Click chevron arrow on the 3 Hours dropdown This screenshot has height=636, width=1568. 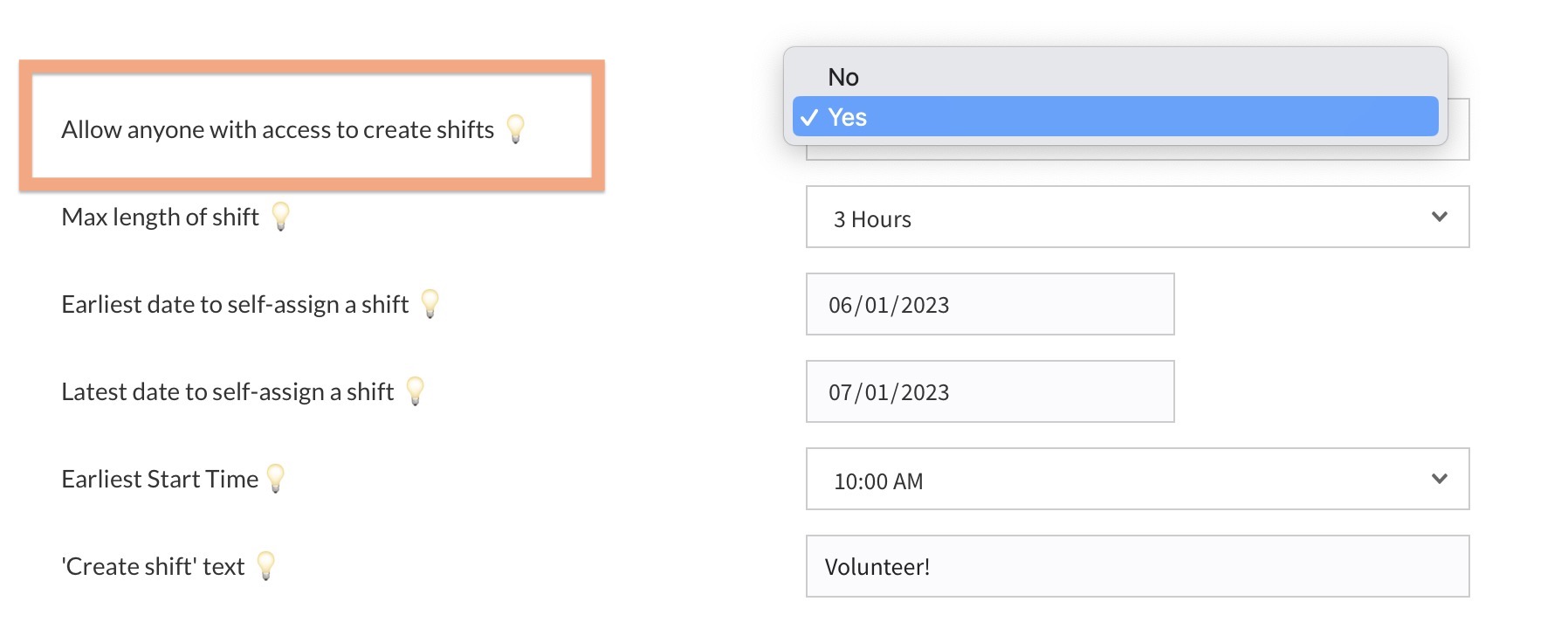[1440, 217]
